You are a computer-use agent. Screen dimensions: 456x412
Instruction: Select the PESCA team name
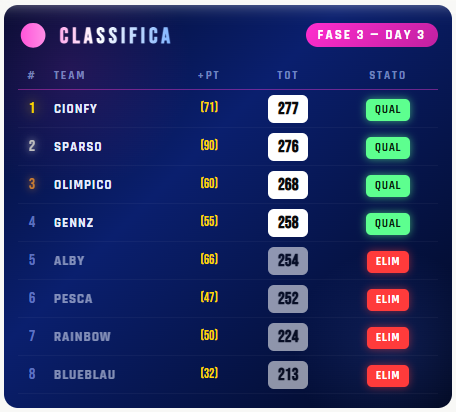click(73, 299)
